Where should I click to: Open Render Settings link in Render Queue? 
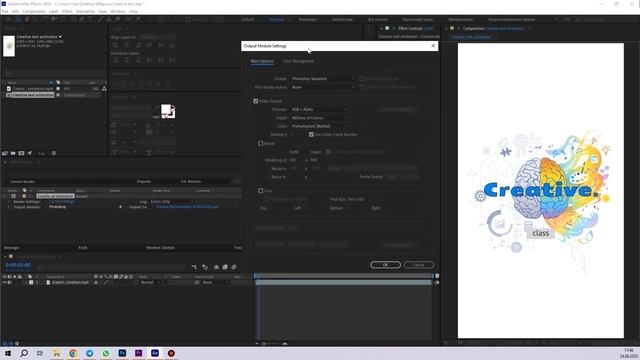[x=62, y=202]
